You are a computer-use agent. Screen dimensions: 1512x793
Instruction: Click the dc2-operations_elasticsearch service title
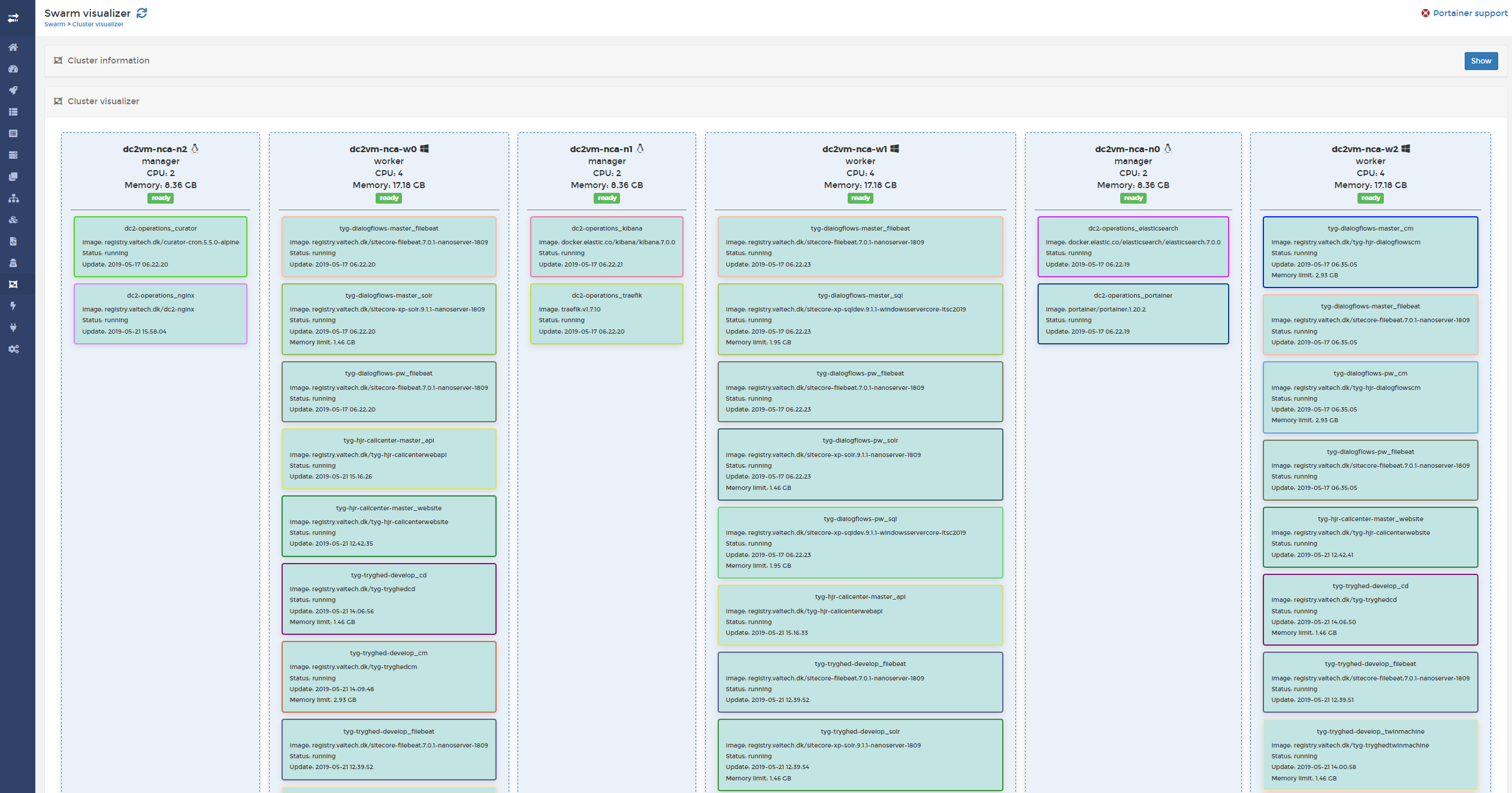pyautogui.click(x=1133, y=228)
